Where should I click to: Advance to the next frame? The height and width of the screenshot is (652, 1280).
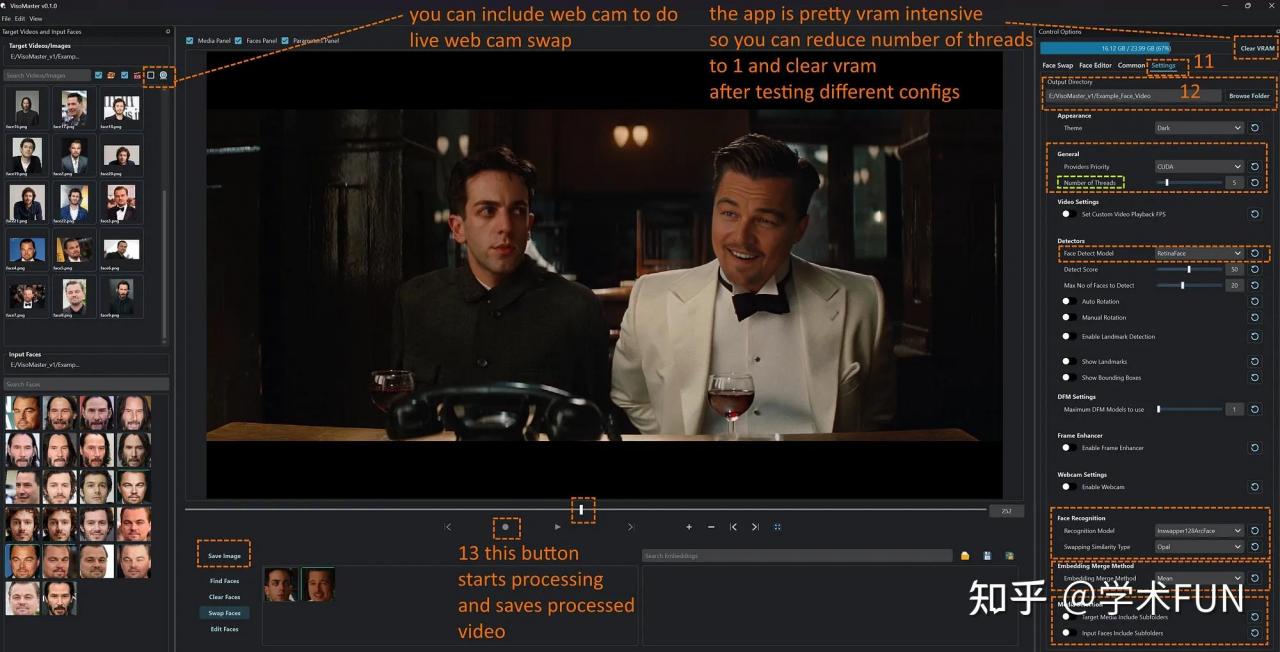pyautogui.click(x=630, y=526)
